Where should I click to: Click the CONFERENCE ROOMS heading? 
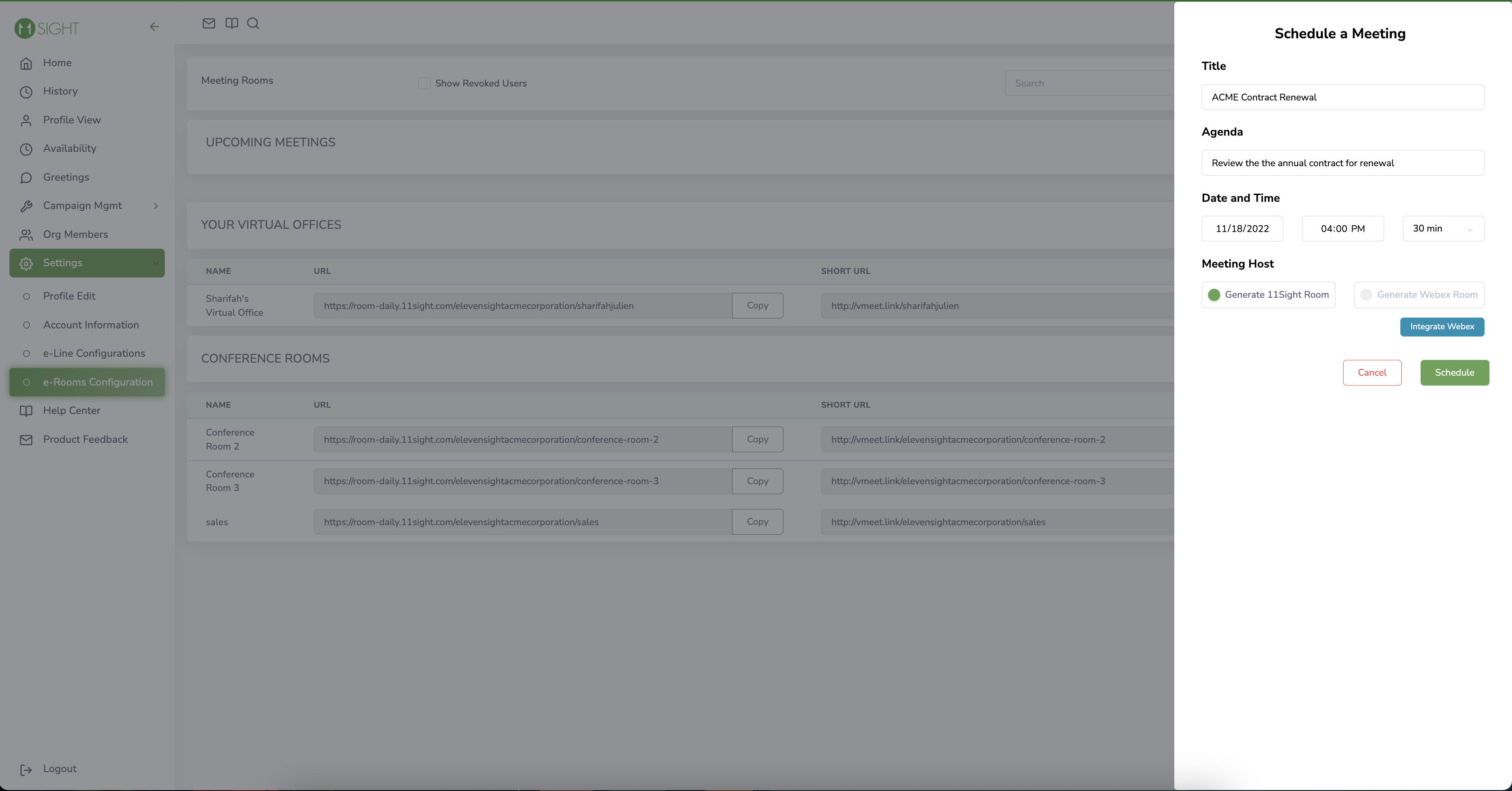(x=265, y=359)
